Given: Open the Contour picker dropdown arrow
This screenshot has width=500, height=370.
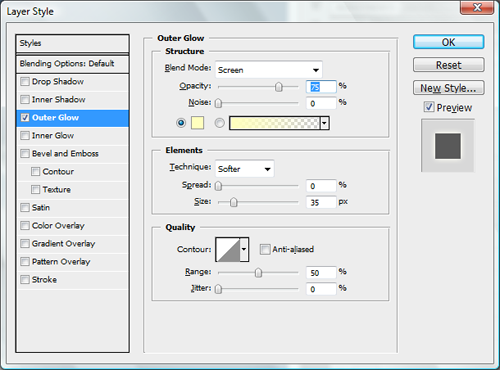Looking at the screenshot, I should 244,249.
